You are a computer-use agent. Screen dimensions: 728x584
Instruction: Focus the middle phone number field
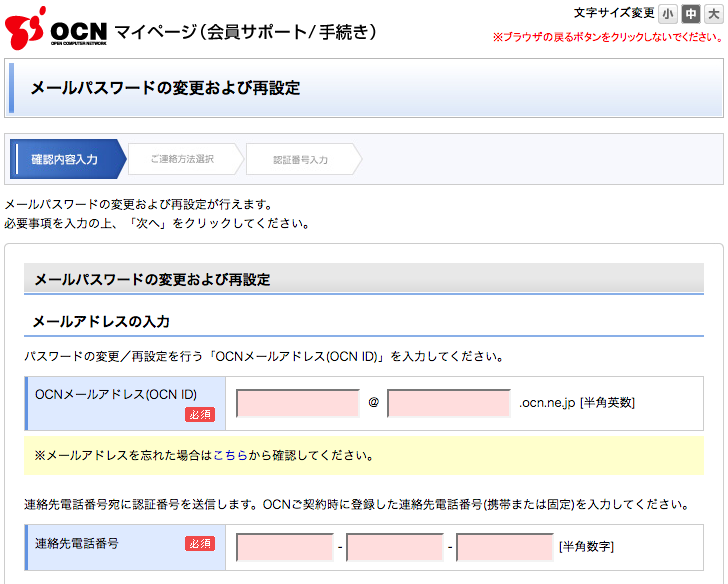(x=395, y=547)
